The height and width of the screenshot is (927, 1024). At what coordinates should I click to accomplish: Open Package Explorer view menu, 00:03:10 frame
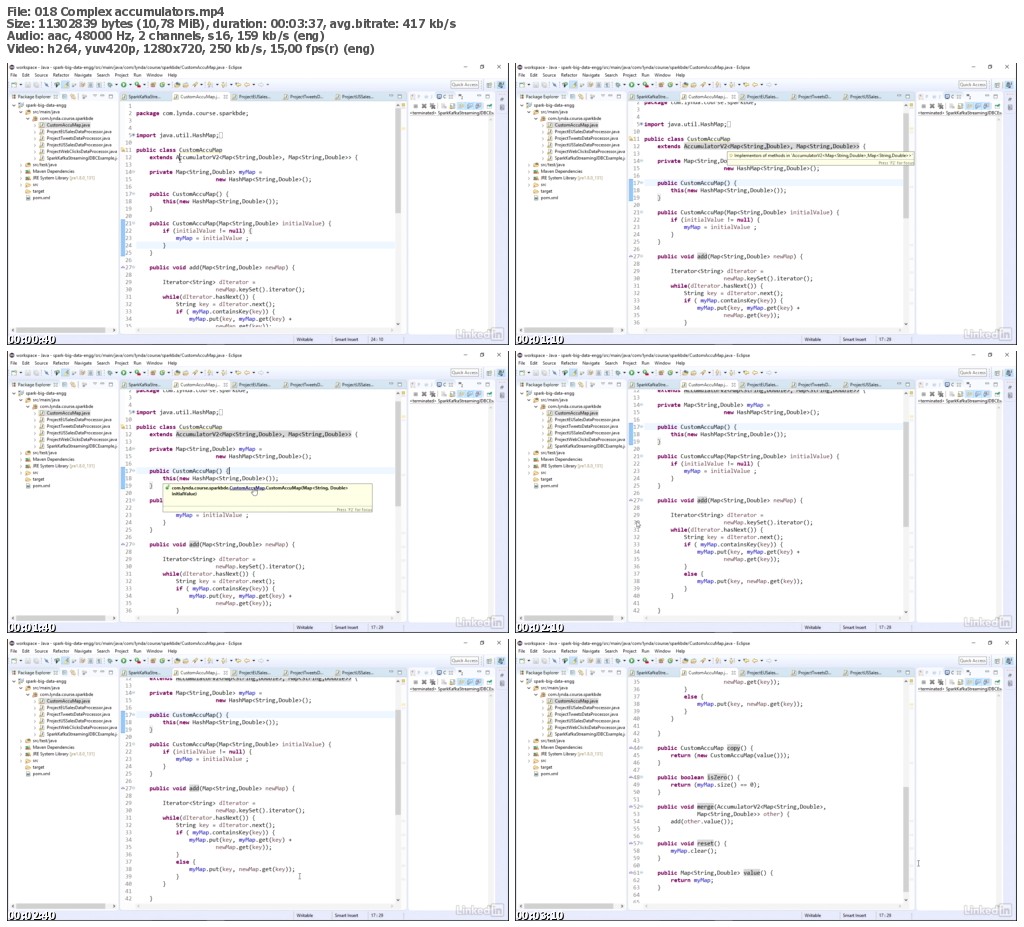pos(603,673)
